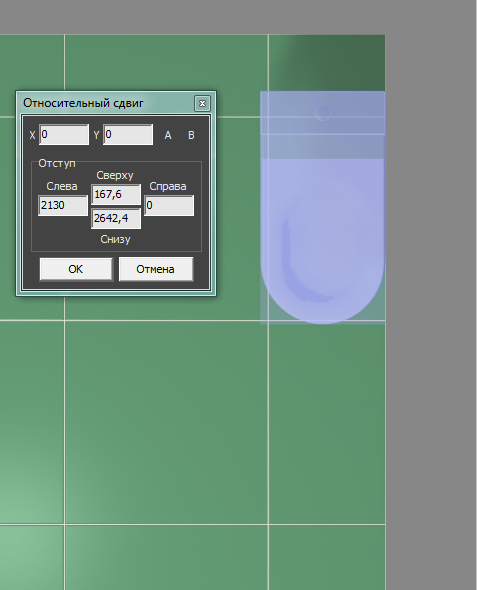
Task: Click the Y offset input field
Action: [x=128, y=135]
